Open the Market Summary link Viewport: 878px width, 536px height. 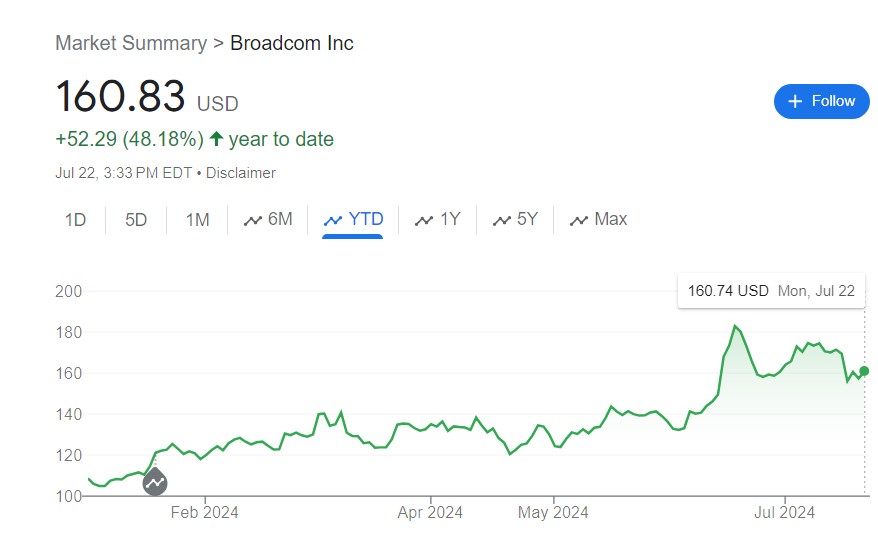(x=130, y=43)
